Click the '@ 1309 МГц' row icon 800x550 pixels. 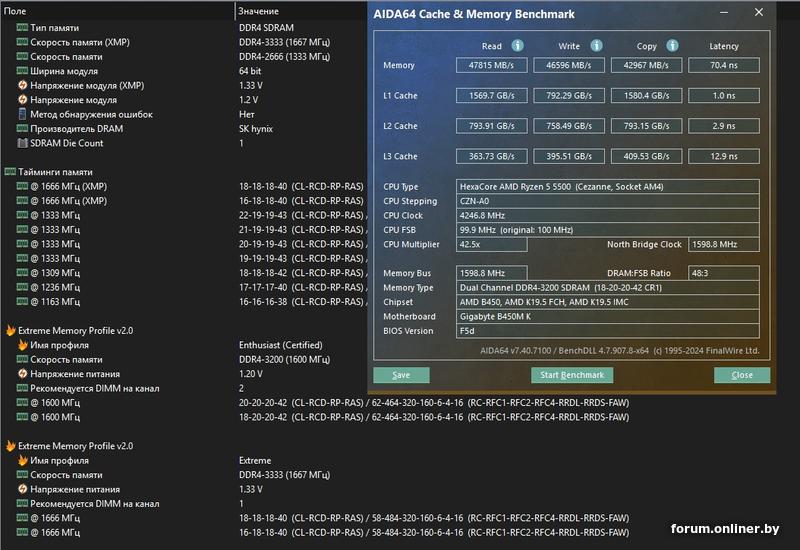22,273
